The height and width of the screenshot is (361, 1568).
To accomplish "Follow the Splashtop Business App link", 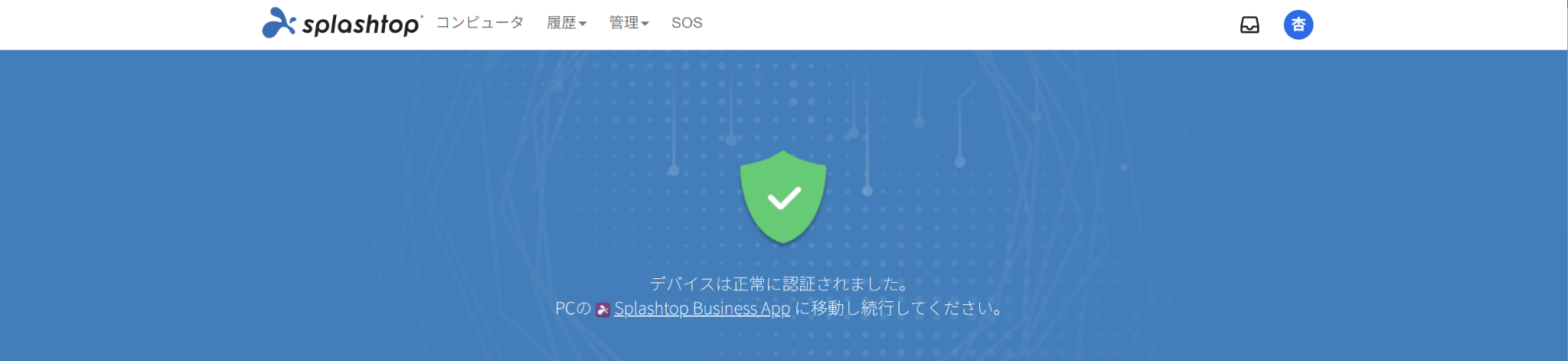I will [702, 308].
